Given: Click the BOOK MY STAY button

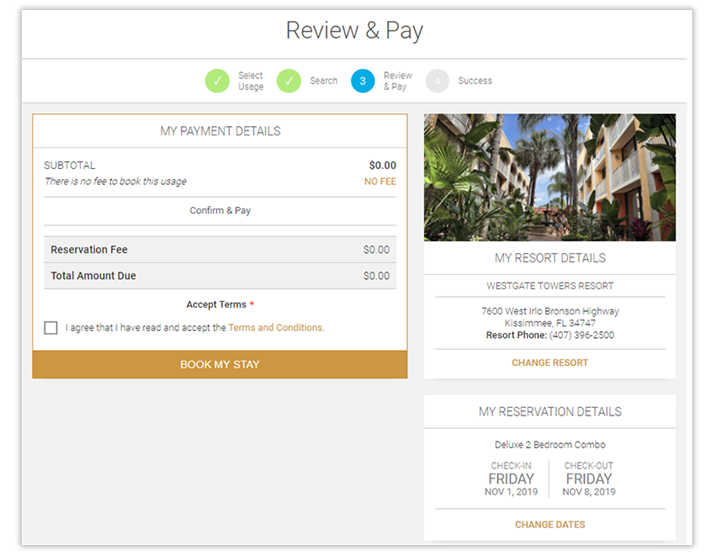Looking at the screenshot, I should point(220,364).
